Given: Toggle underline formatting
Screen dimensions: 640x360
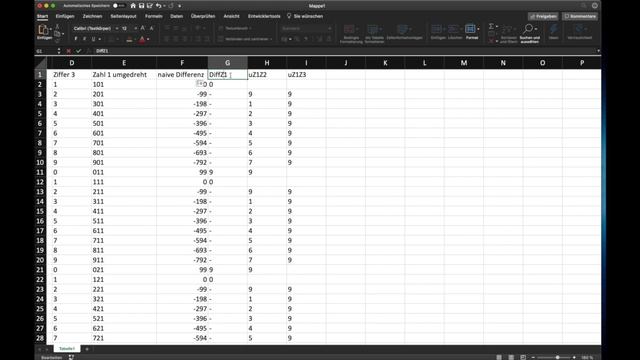Looking at the screenshot, I should point(93,39).
